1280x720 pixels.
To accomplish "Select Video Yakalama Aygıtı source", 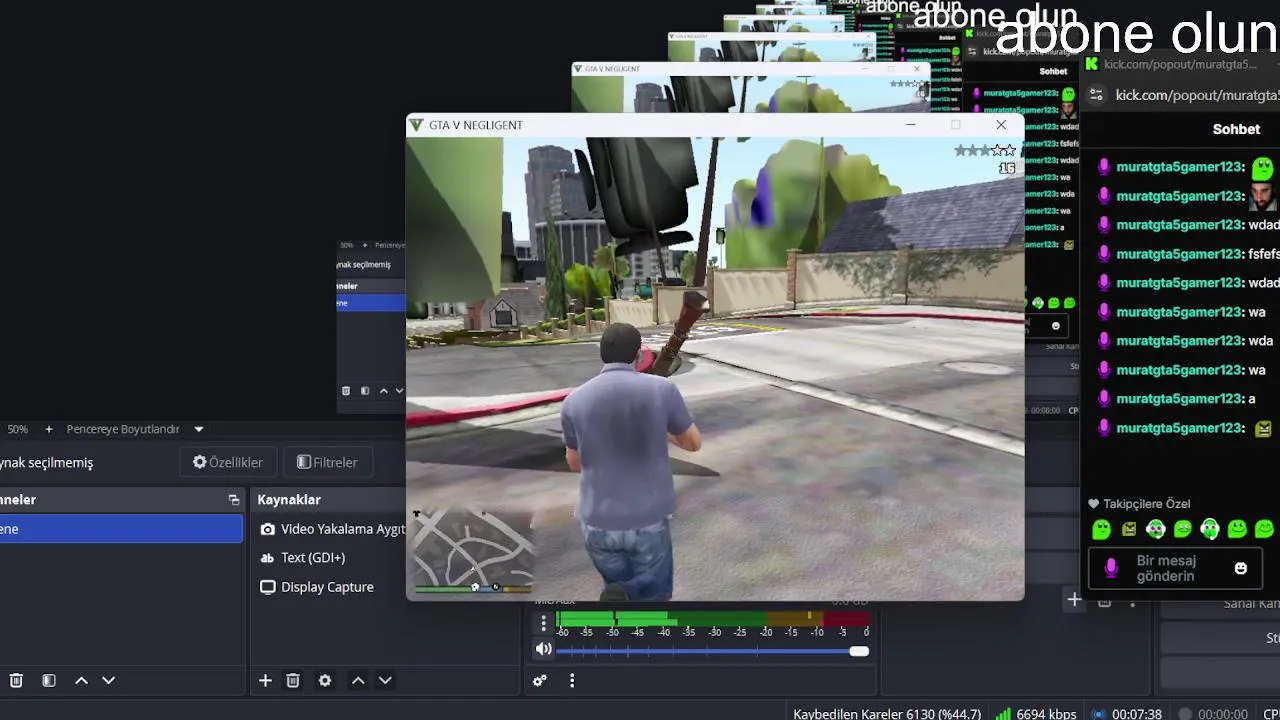I will (x=331, y=529).
